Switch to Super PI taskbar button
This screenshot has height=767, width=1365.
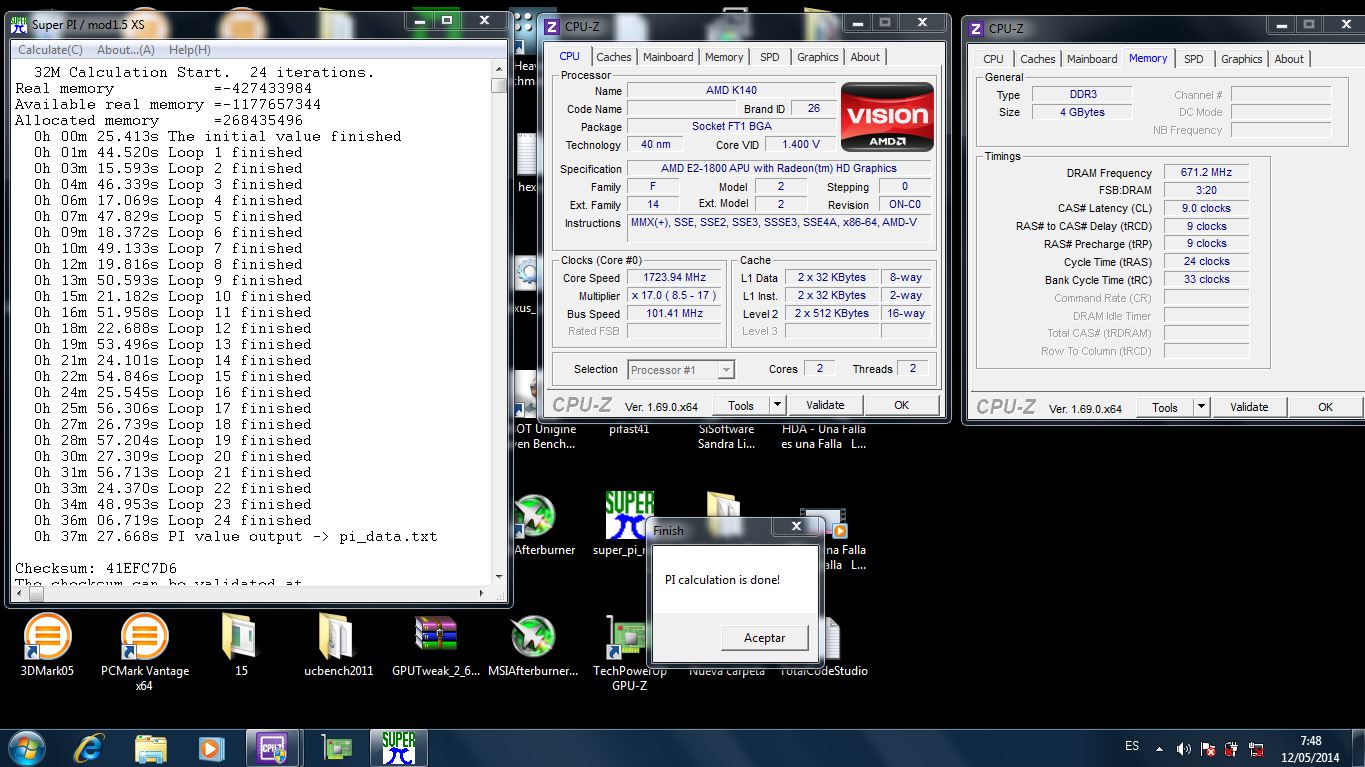(398, 747)
